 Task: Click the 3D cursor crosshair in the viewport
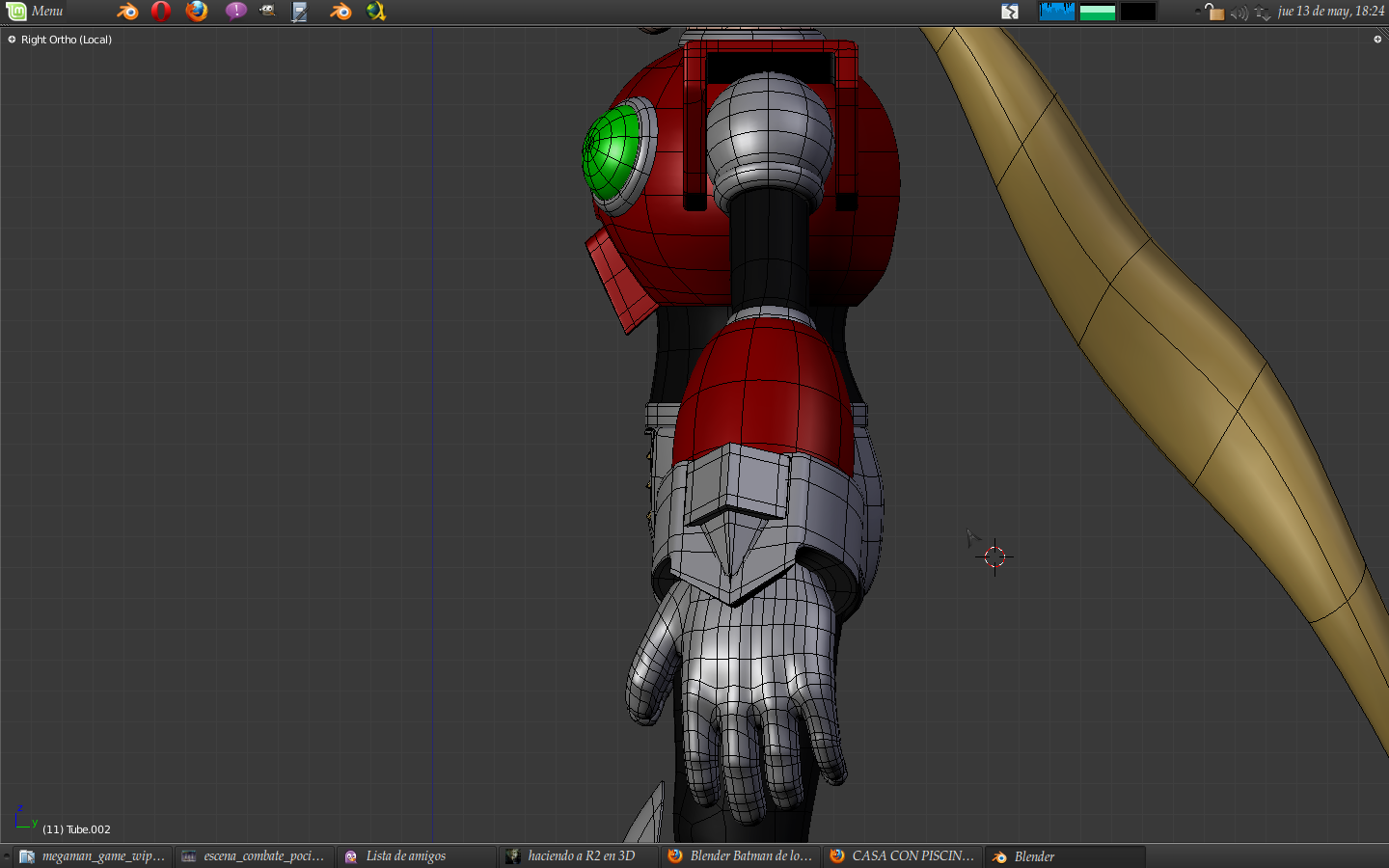(x=994, y=557)
